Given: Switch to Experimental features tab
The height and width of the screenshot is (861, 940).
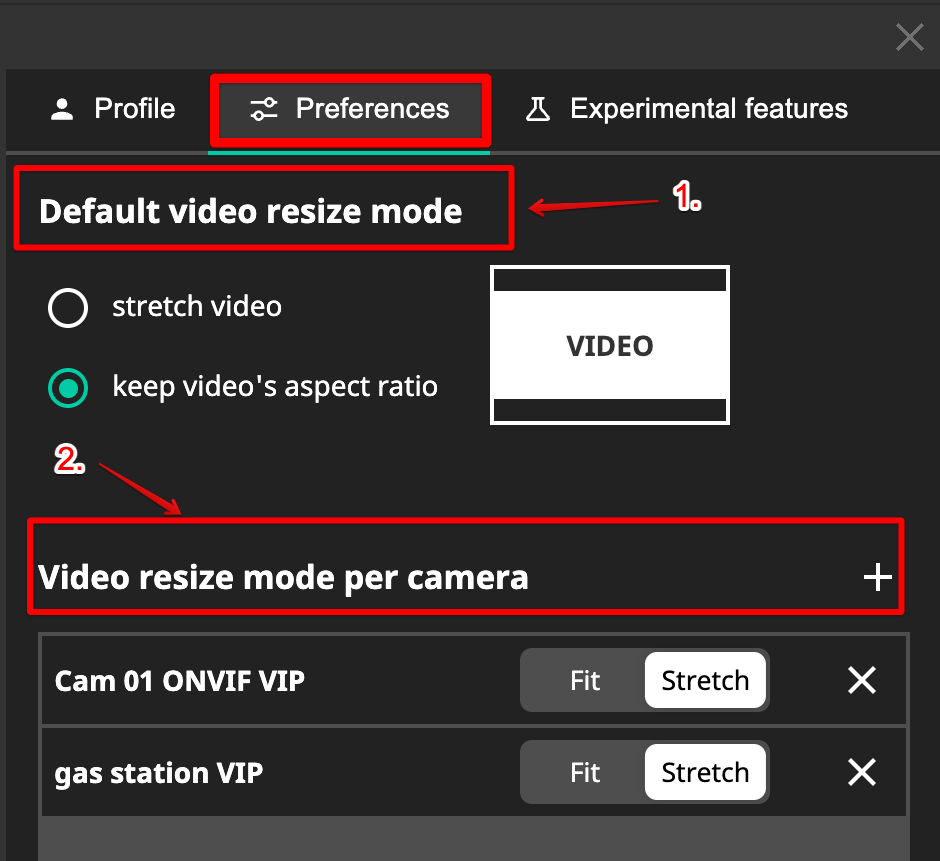Looking at the screenshot, I should [708, 109].
